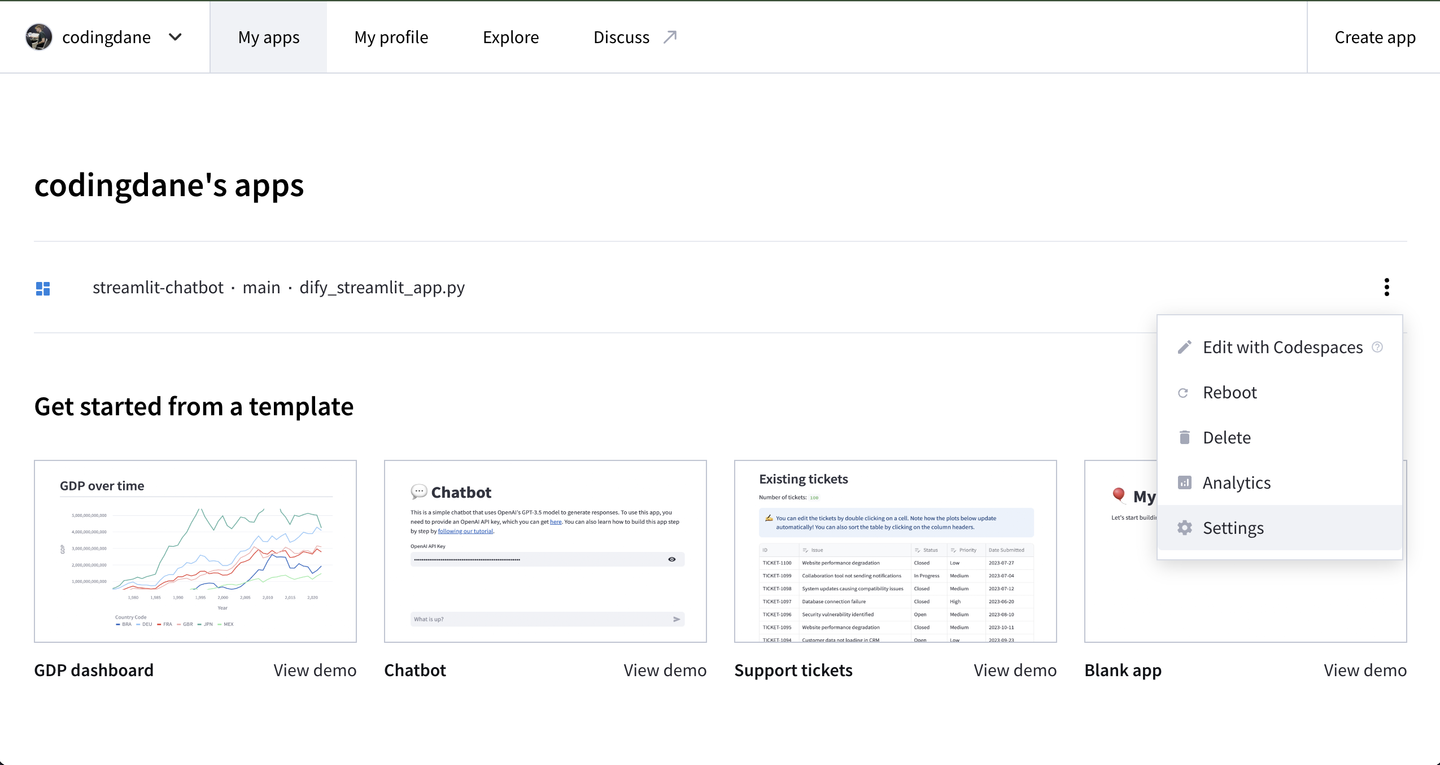Click the pencil icon beside Edit with Codespaces
This screenshot has width=1440, height=765.
[x=1184, y=347]
